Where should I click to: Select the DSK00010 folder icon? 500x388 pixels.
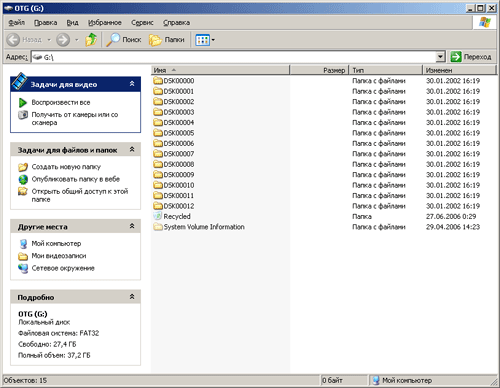click(158, 185)
